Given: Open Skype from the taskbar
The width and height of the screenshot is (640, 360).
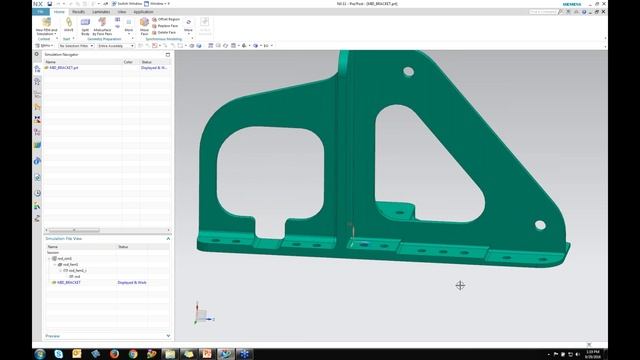Looking at the screenshot, I should (x=58, y=354).
